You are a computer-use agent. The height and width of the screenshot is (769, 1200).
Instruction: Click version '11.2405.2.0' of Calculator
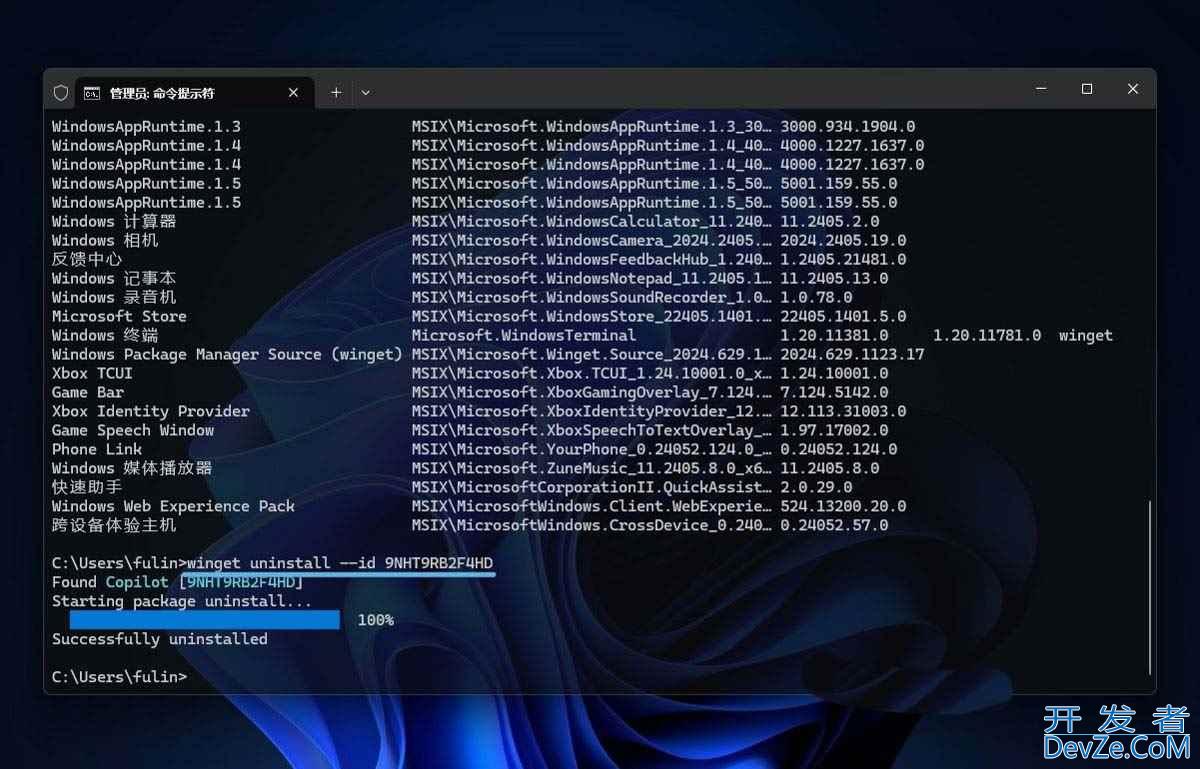tap(830, 221)
